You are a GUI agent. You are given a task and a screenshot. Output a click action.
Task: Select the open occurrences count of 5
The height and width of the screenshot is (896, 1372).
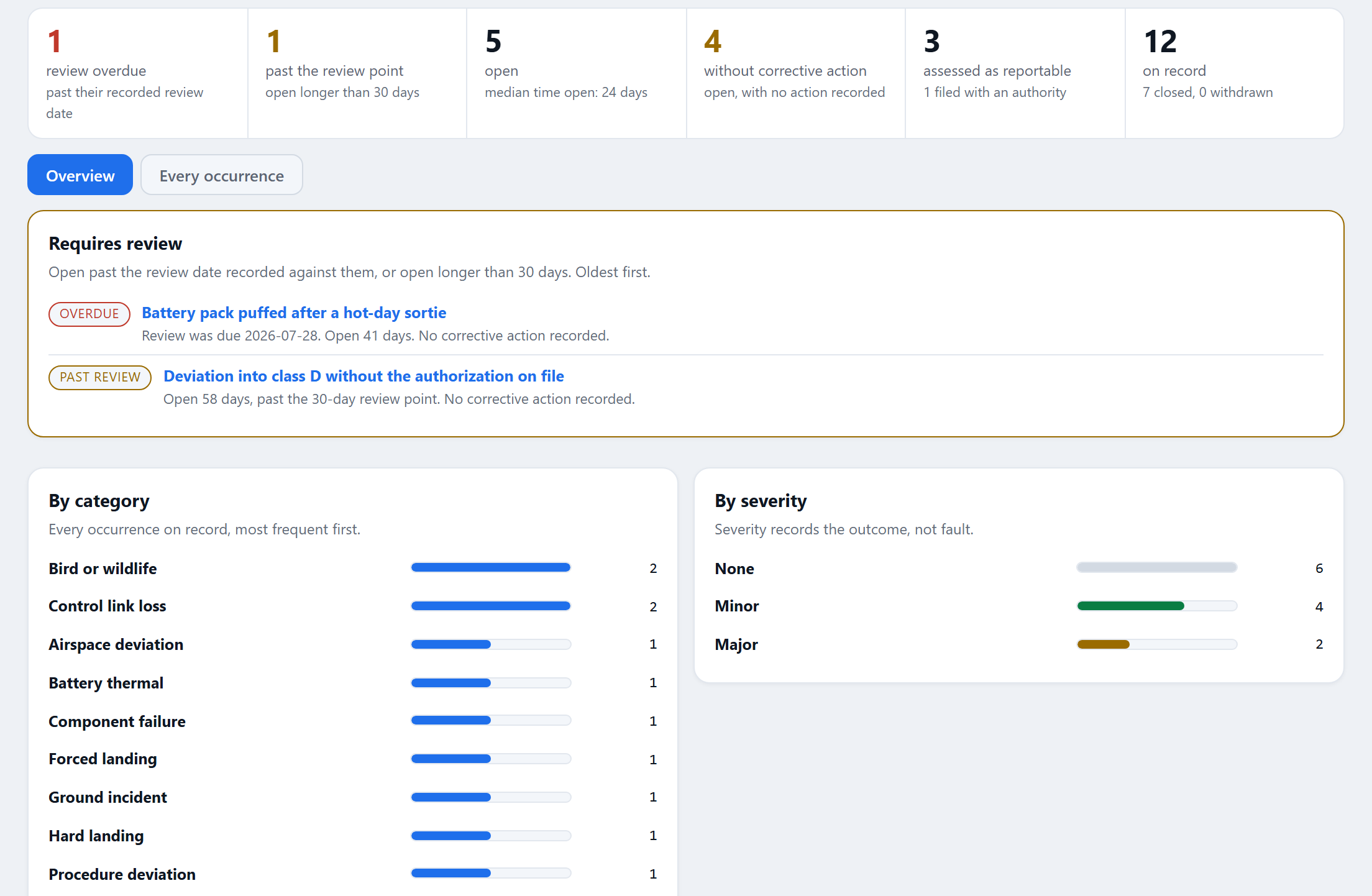coord(493,42)
